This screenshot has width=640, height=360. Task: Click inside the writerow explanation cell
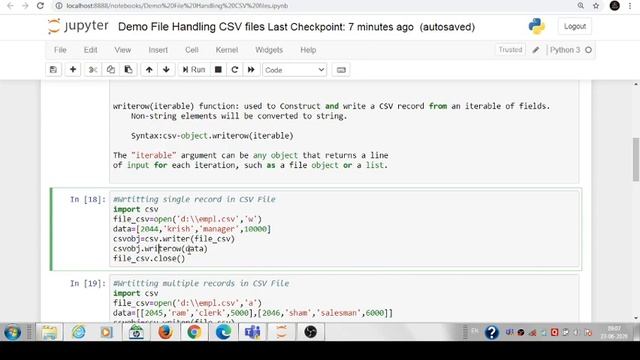click(344, 133)
